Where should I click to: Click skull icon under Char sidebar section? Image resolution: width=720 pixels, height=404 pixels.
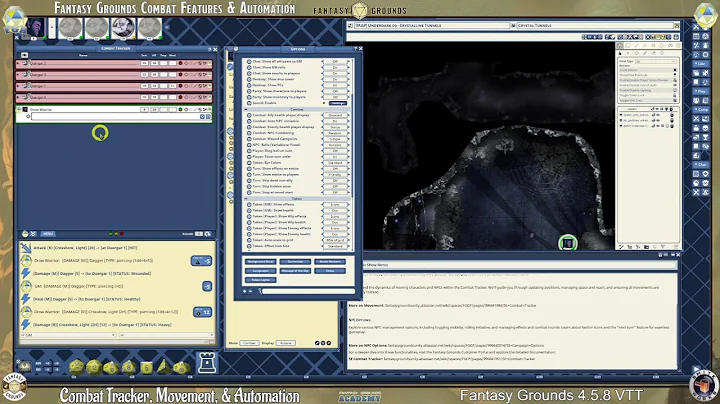point(706,183)
